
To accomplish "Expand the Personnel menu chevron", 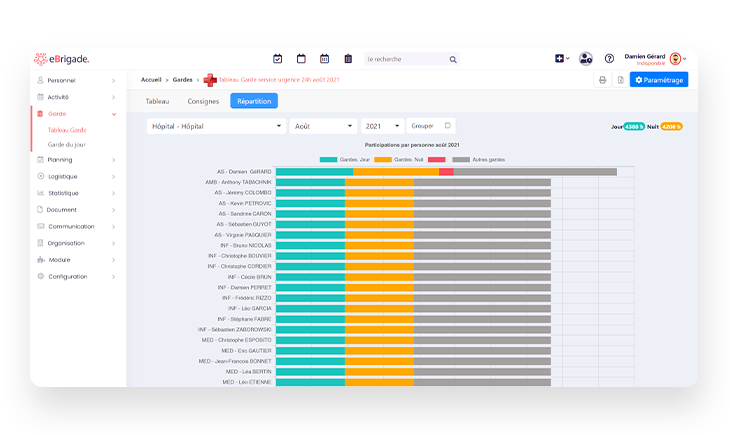I will [113, 81].
